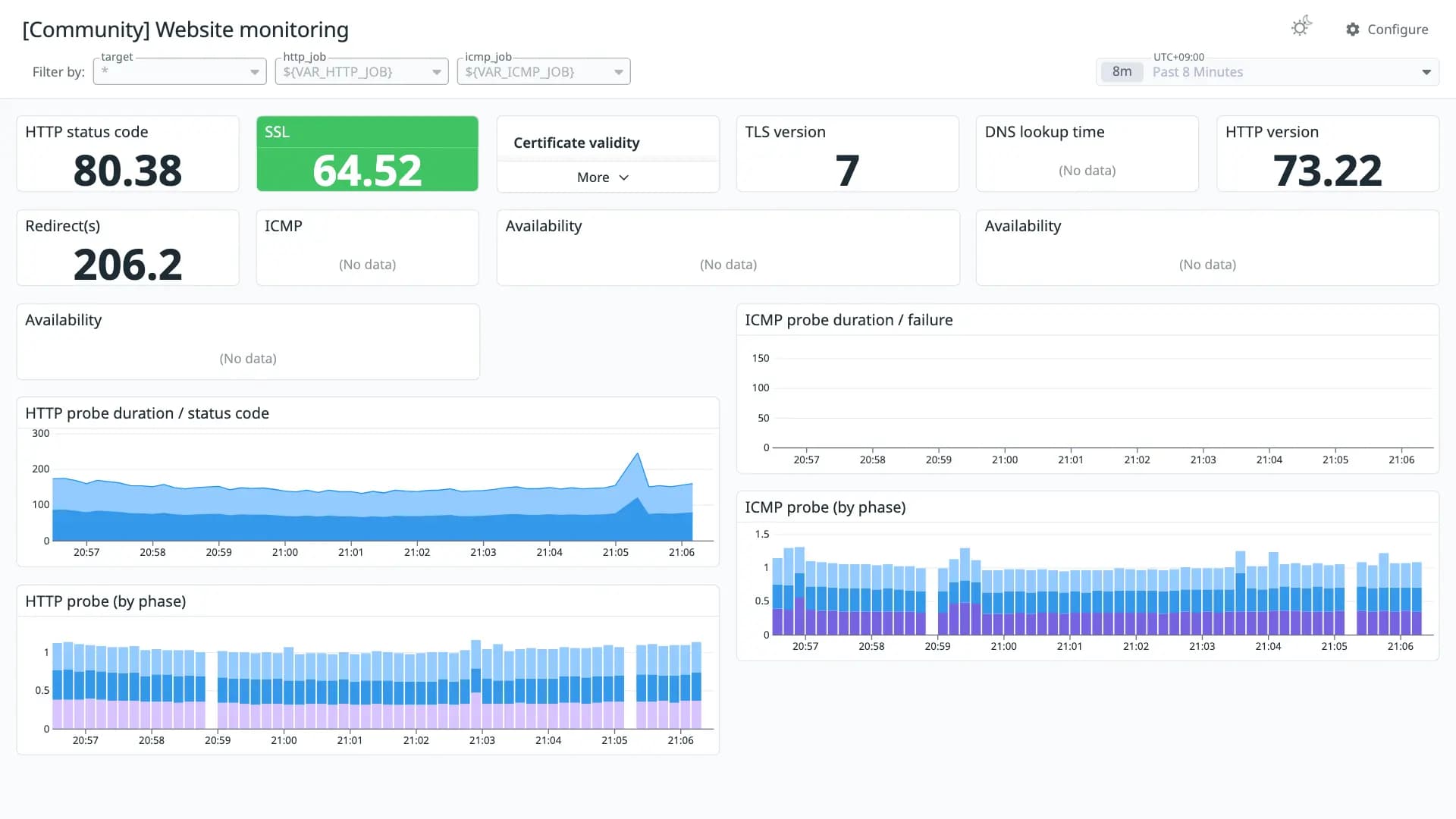This screenshot has width=1456, height=819.
Task: Click Redirect(s) value 206.2
Action: coord(127,265)
